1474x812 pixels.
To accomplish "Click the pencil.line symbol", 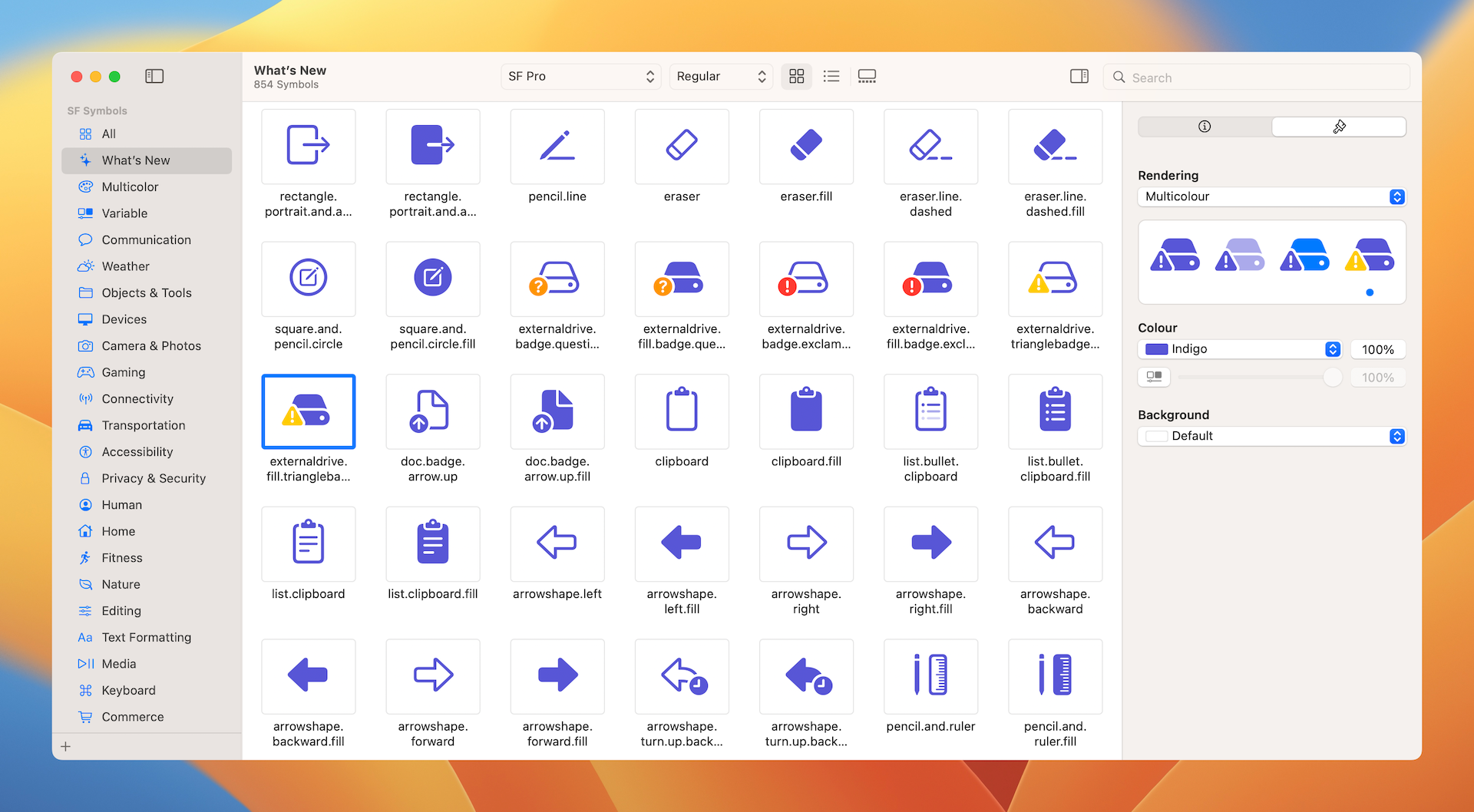I will [557, 146].
